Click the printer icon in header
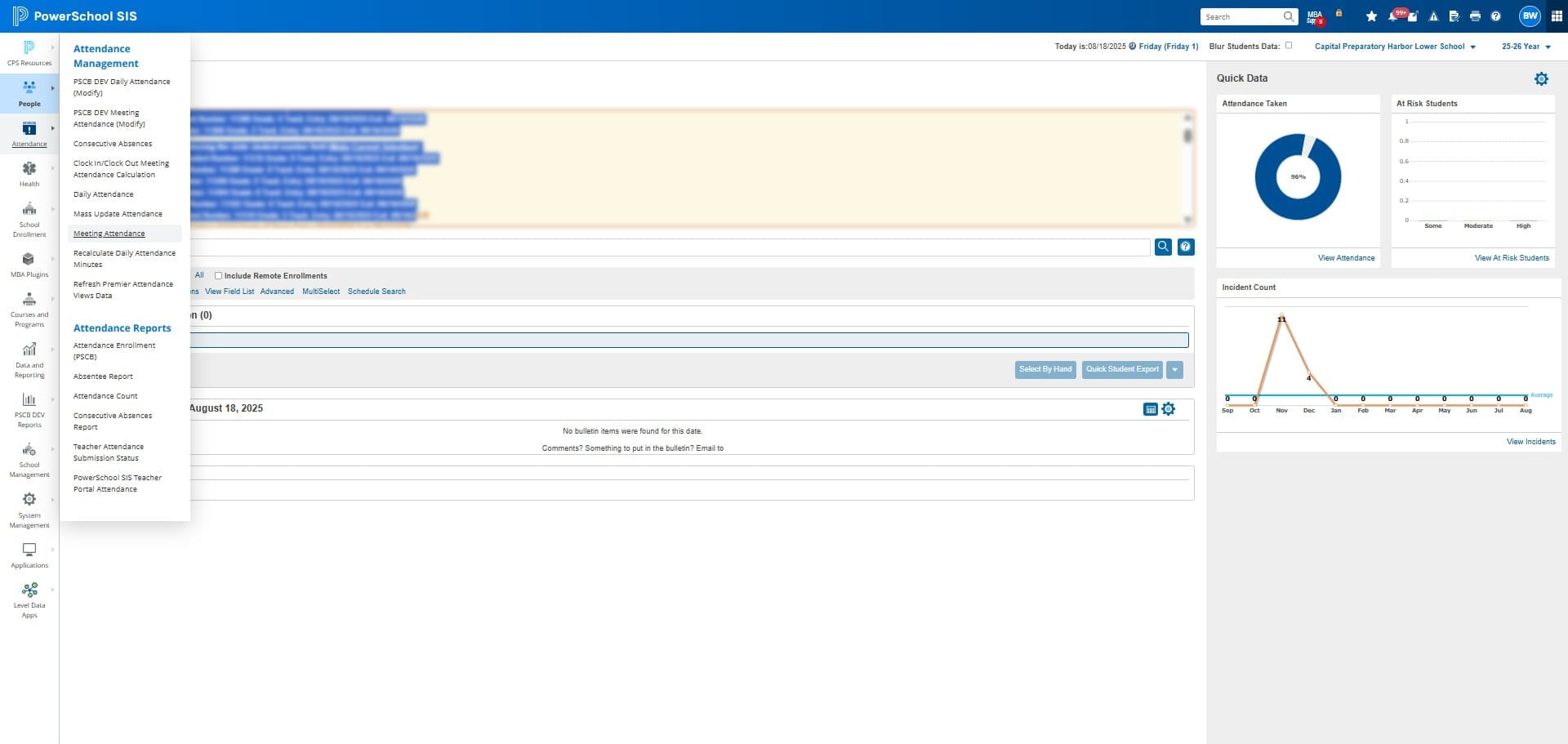 [x=1475, y=16]
